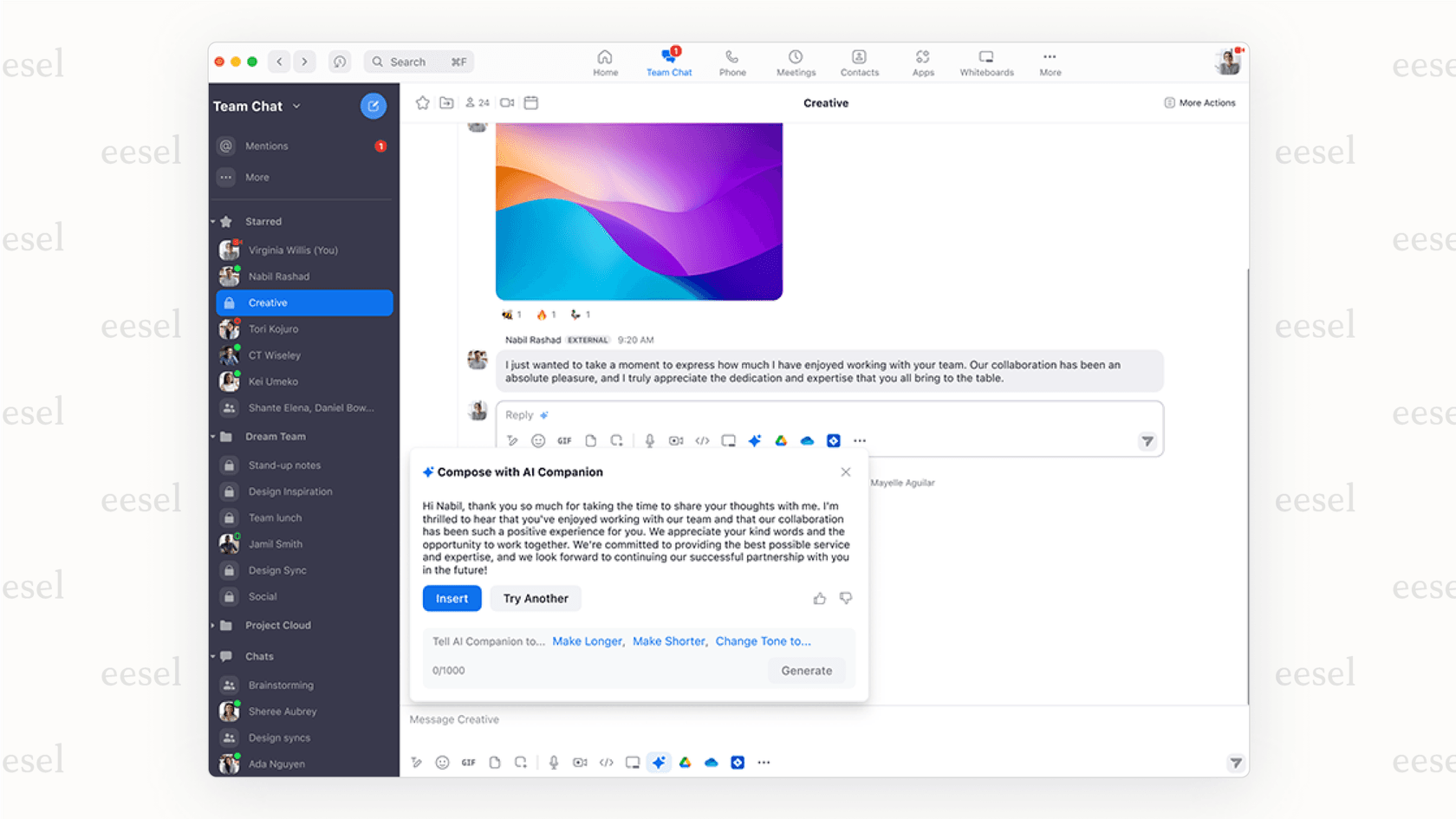Expand the Project Cloud folder
1456x819 pixels.
pos(213,625)
